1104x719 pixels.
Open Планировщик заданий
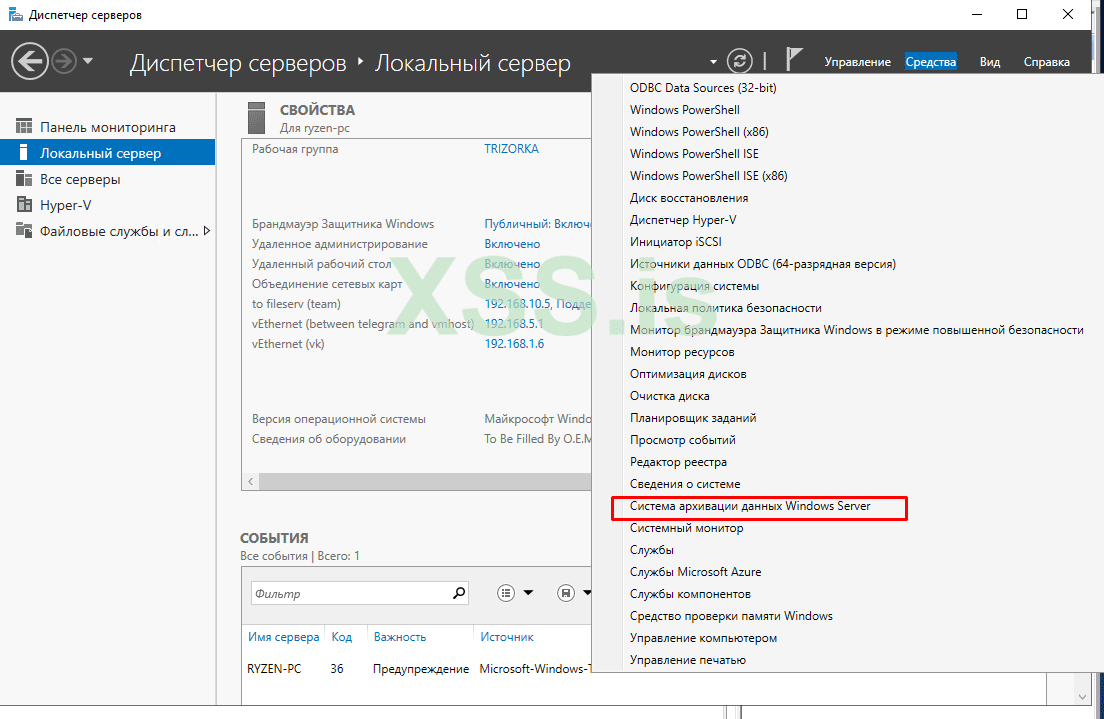coord(693,418)
